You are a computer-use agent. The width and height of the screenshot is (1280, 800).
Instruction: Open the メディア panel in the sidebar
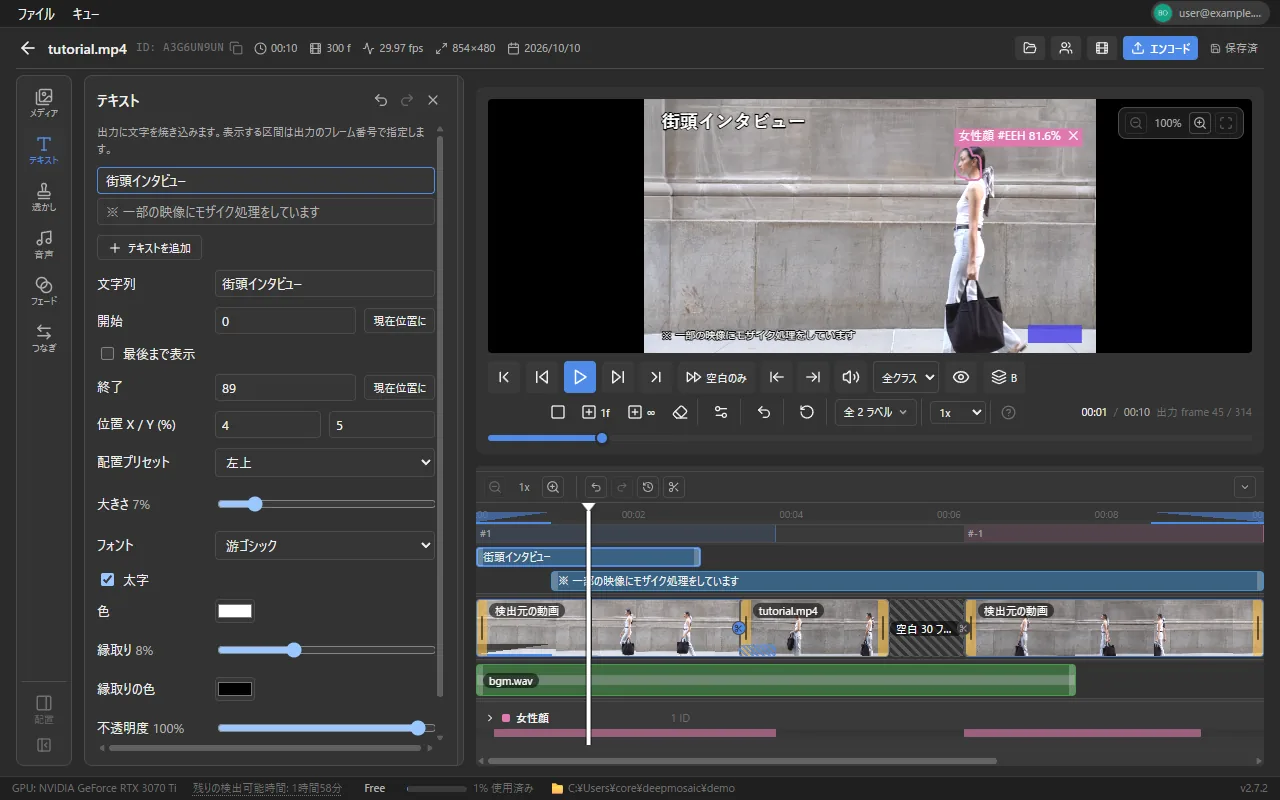click(x=44, y=103)
